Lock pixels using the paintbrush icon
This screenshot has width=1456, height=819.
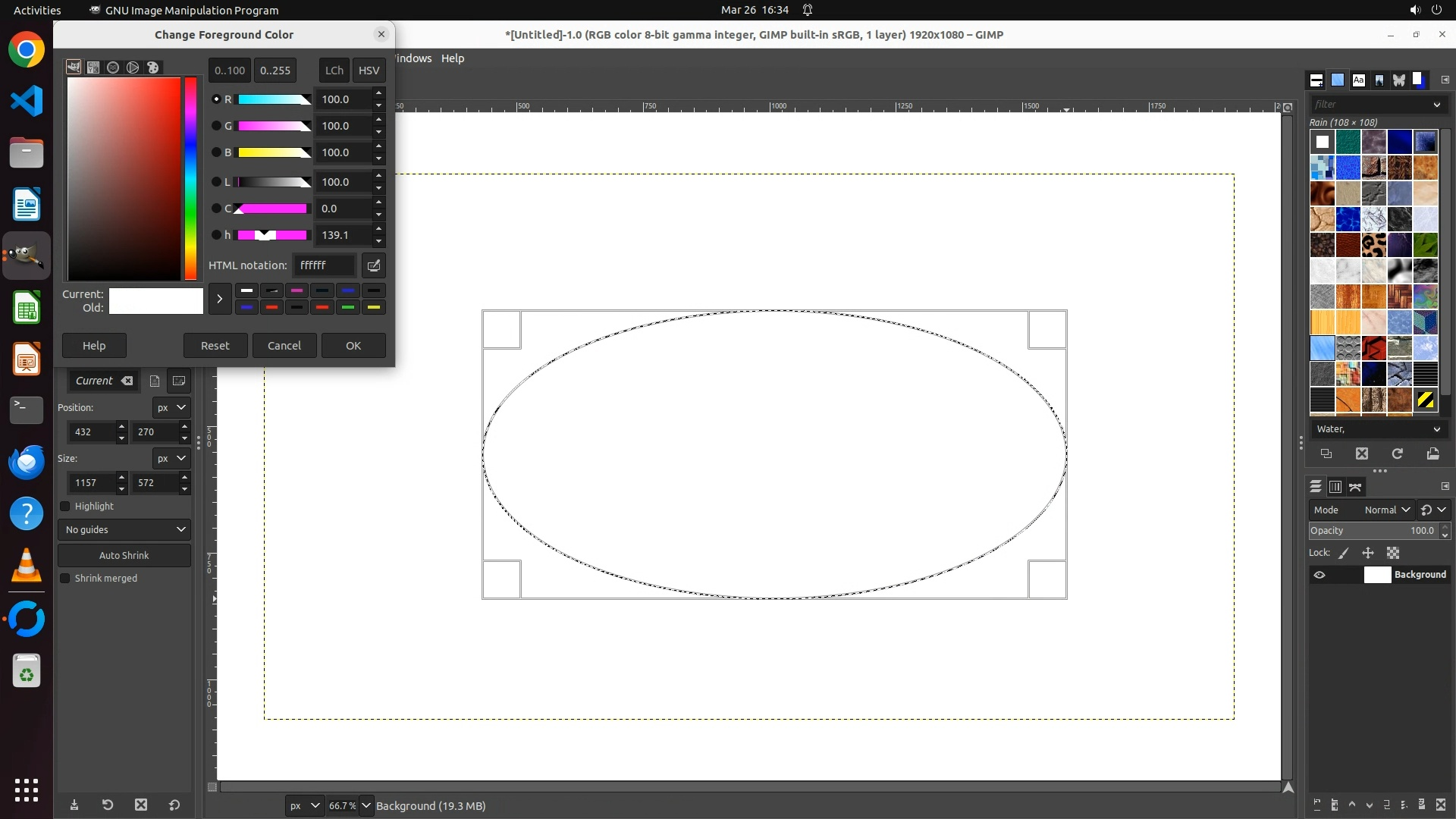click(x=1344, y=554)
